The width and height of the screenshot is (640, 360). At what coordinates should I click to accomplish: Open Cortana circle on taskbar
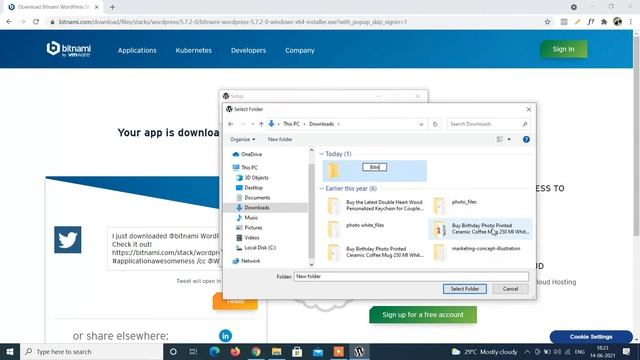(173, 352)
